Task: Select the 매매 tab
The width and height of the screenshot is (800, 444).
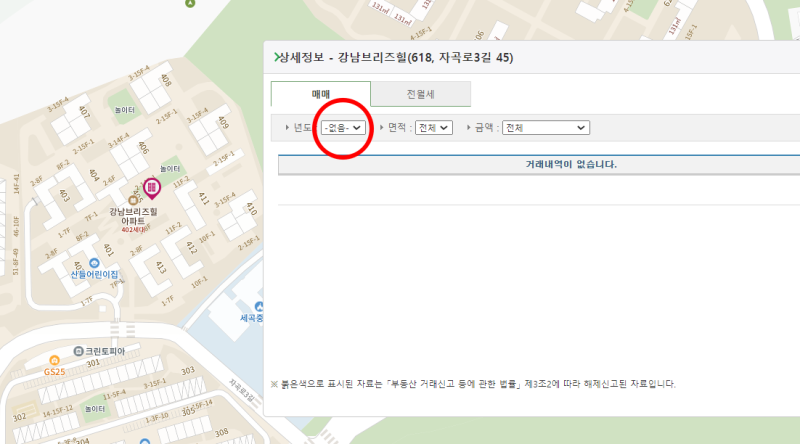Action: [x=320, y=94]
